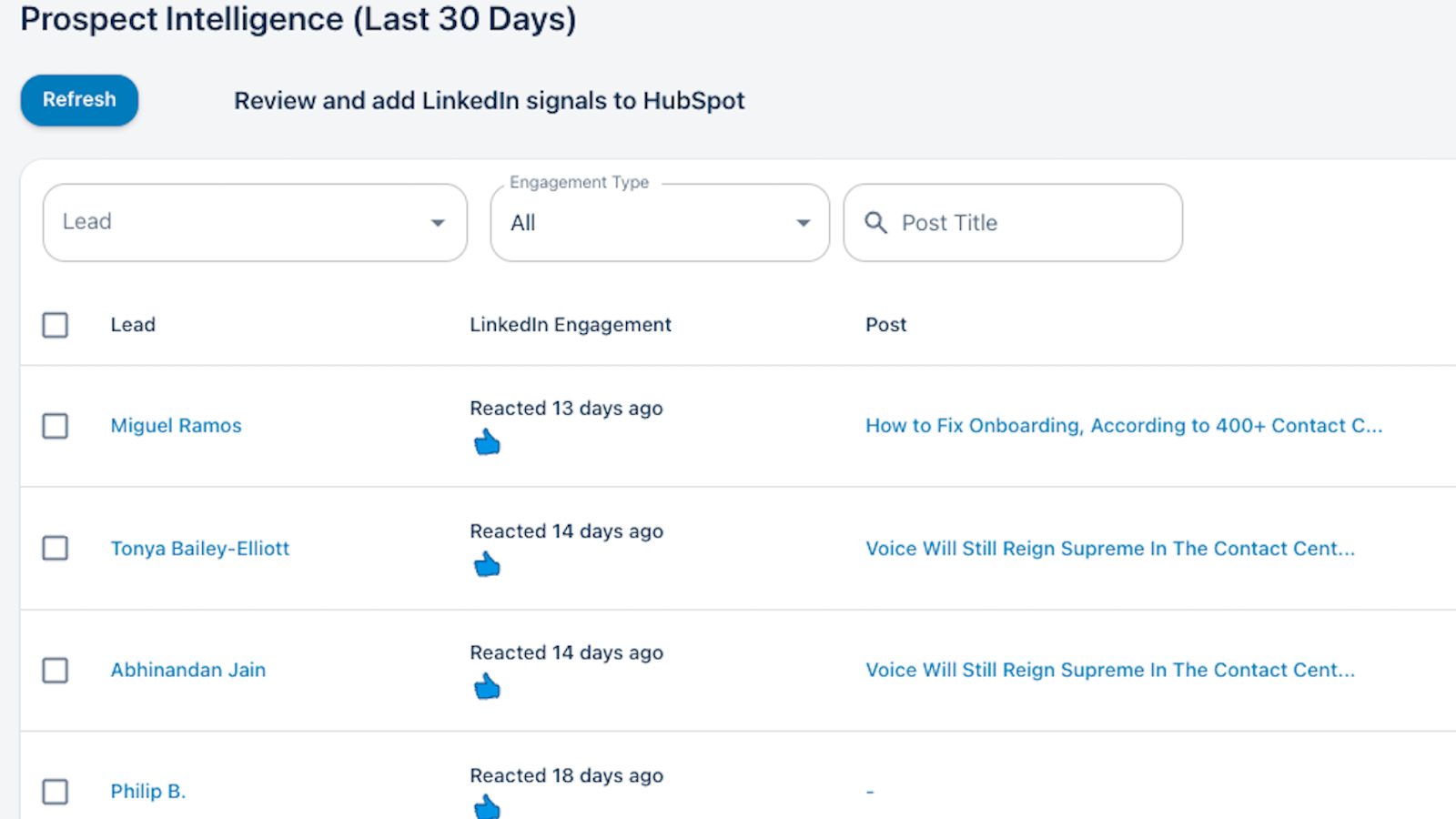Click the thumbs-up icon in Tonya Bailey-Elliott's row
The image size is (1456, 819).
[x=487, y=564]
